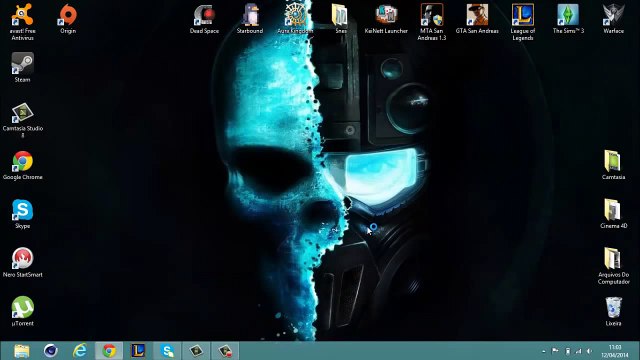Image resolution: width=640 pixels, height=360 pixels.
Task: Select MTA San Andreas 1.3 shortcut
Action: tap(431, 22)
